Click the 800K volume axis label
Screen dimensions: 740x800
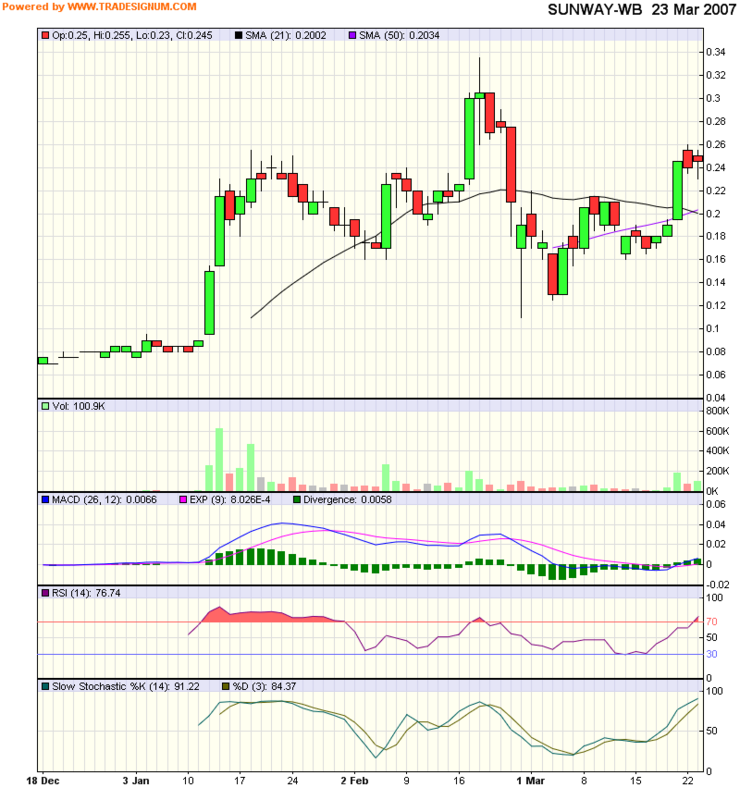pyautogui.click(x=718, y=411)
